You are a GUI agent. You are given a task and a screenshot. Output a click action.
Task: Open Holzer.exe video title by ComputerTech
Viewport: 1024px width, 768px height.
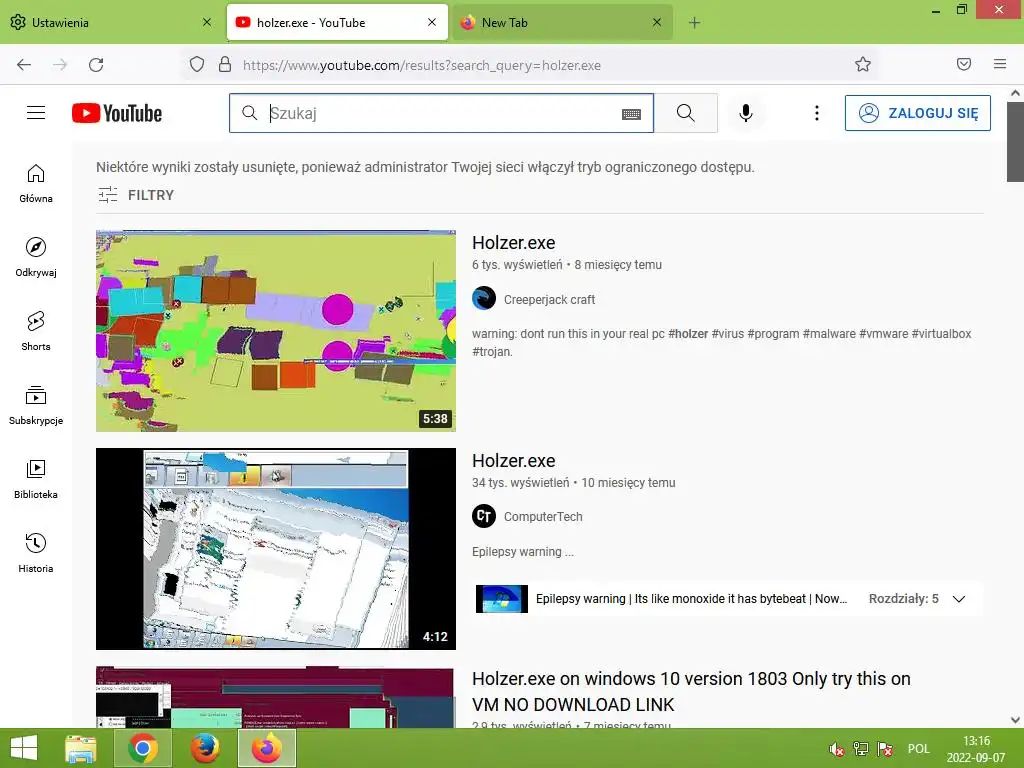[x=513, y=460]
